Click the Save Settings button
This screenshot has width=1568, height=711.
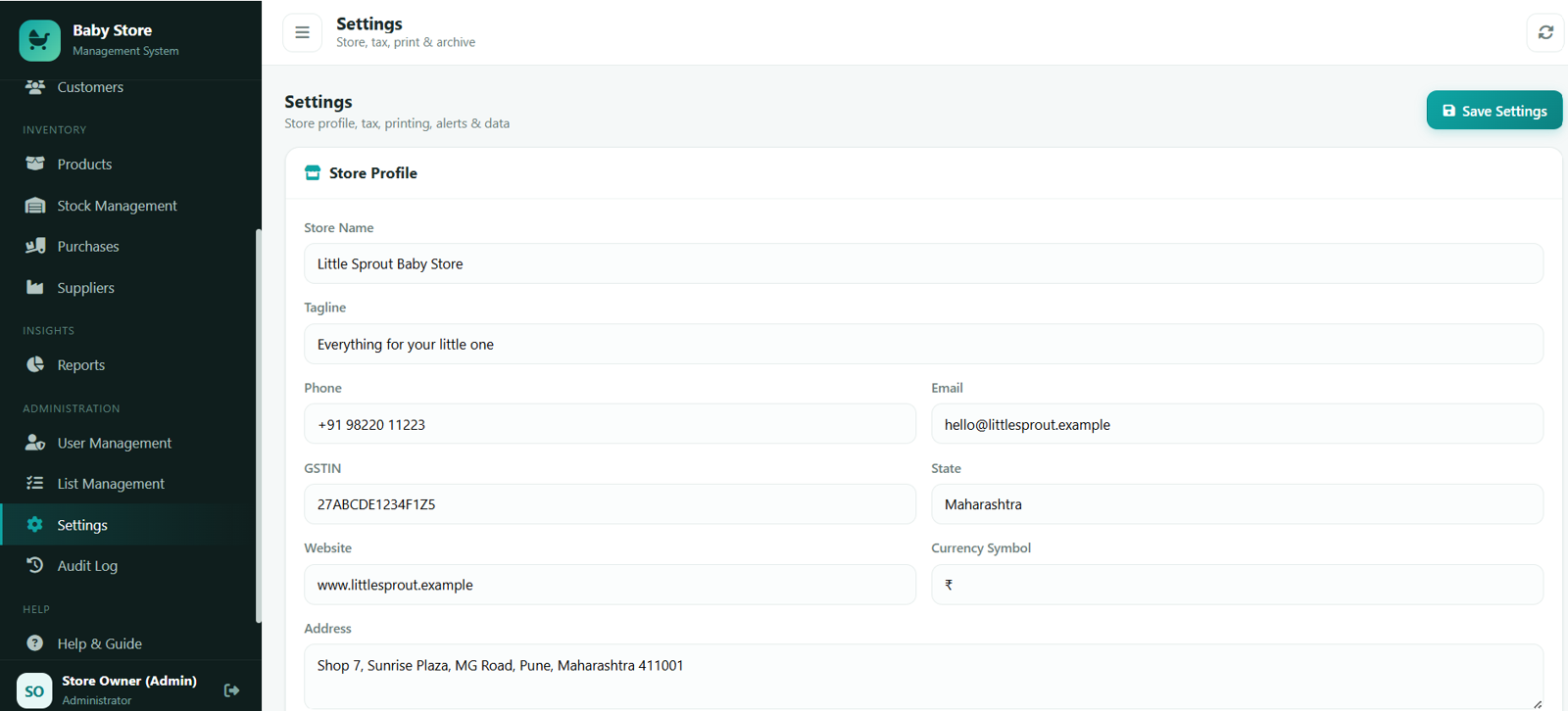pos(1494,111)
